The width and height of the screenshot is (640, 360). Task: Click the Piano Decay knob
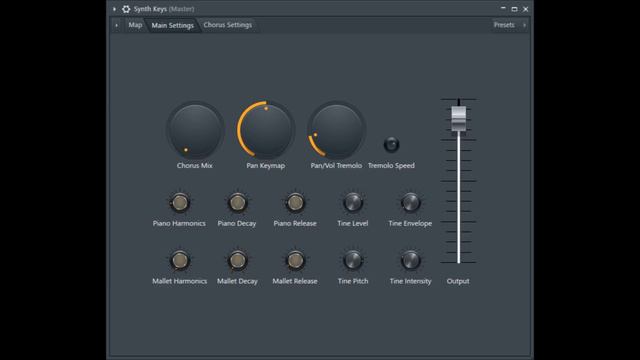pyautogui.click(x=237, y=202)
